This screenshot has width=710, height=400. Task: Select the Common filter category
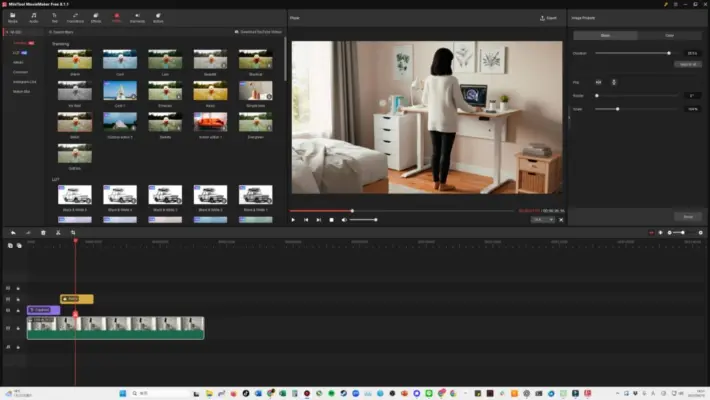coord(20,72)
